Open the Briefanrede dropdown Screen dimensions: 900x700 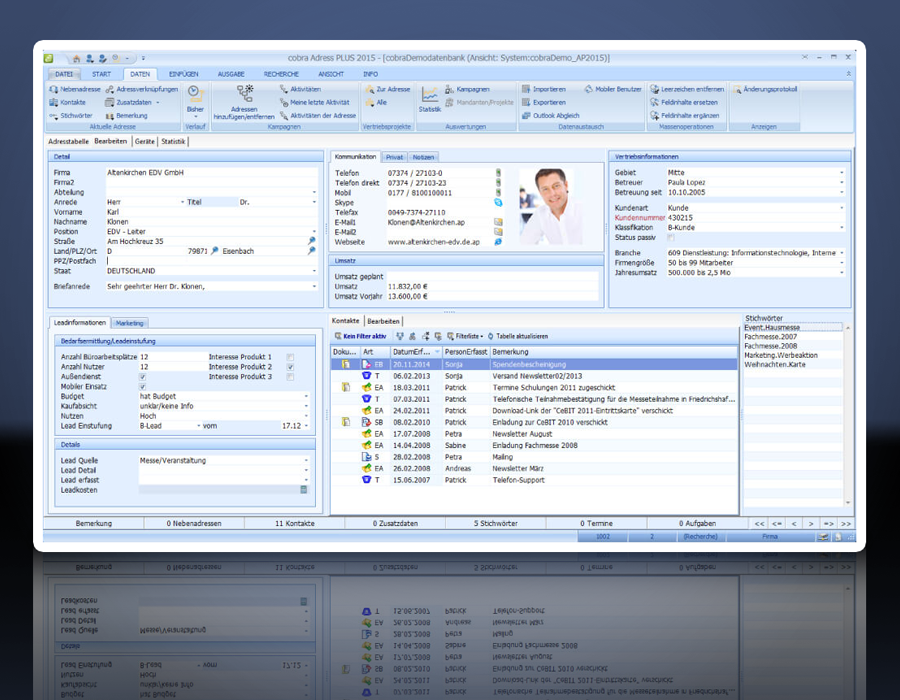click(314, 286)
